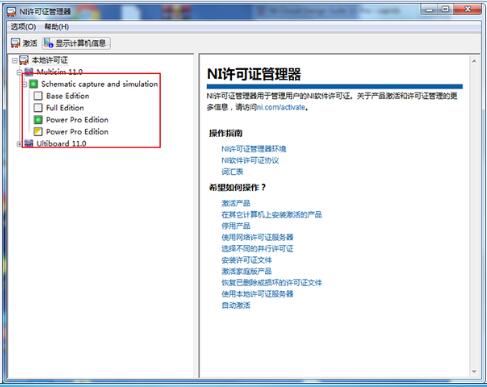Collapse the 本地许可证 tree root
The image size is (487, 387).
[x=14, y=60]
